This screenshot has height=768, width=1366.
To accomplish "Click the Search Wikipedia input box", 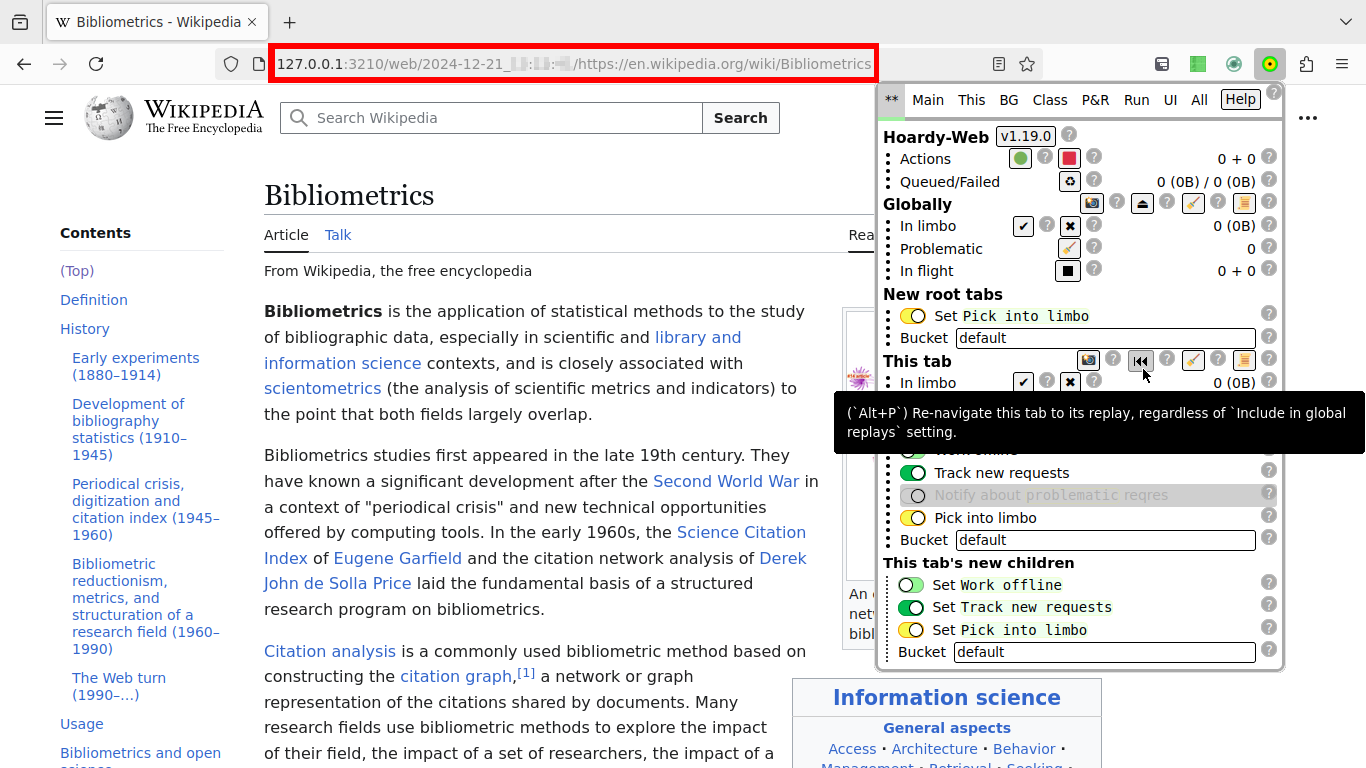I will [491, 118].
